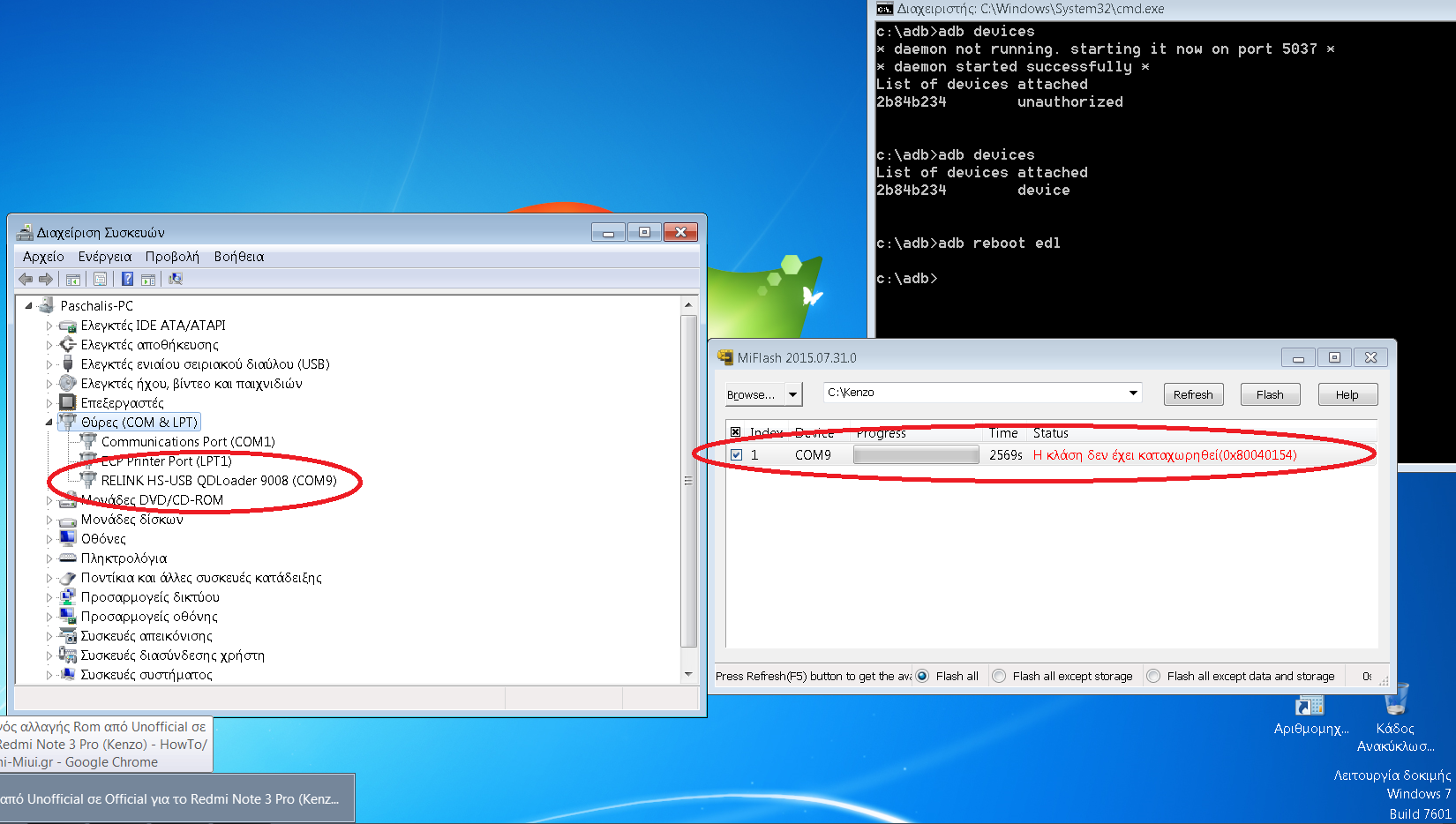This screenshot has height=824, width=1456.
Task: Select Flash all except data and storage
Action: tap(1153, 677)
